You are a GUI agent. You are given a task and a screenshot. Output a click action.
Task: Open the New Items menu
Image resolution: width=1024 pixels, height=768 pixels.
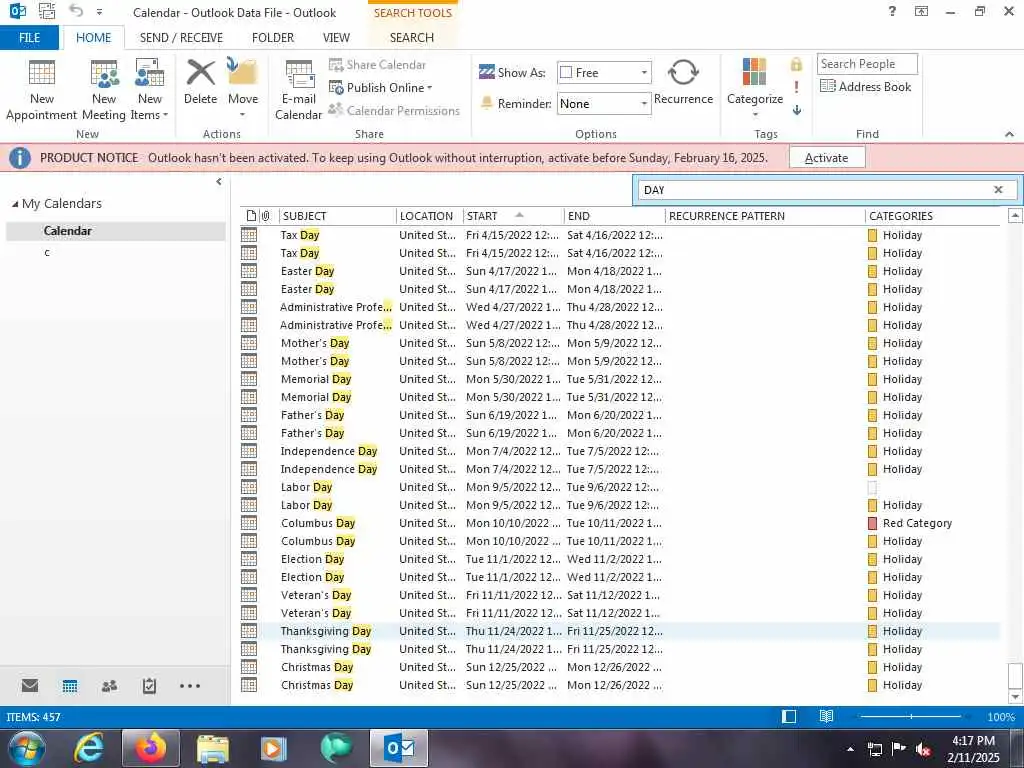pyautogui.click(x=150, y=90)
